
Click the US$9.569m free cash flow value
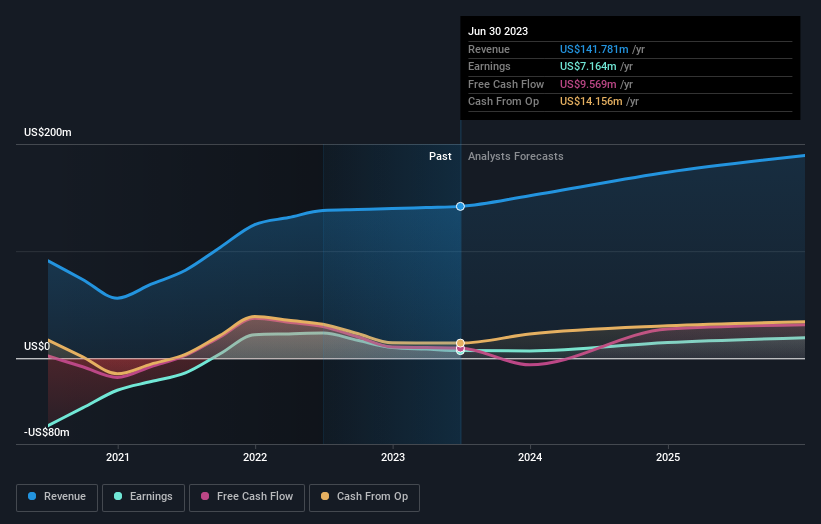588,84
